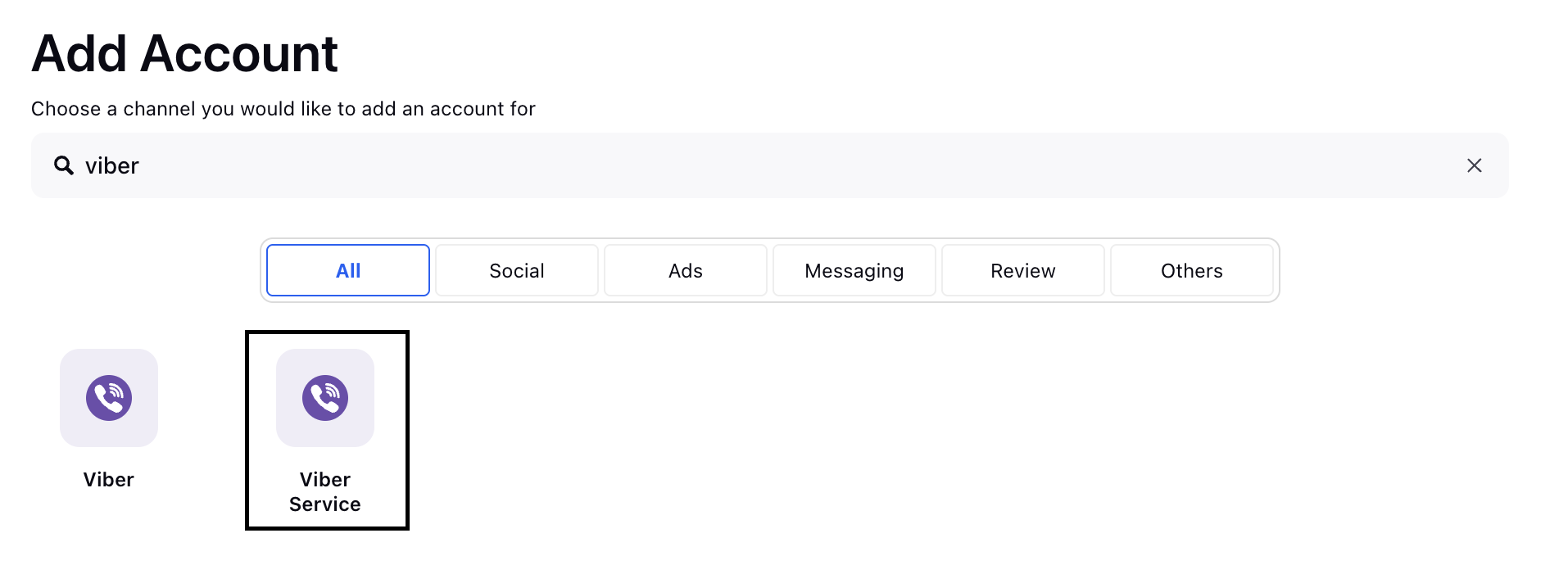Viewport: 1568px width, 583px height.
Task: Switch to the Social tab
Action: tap(517, 270)
